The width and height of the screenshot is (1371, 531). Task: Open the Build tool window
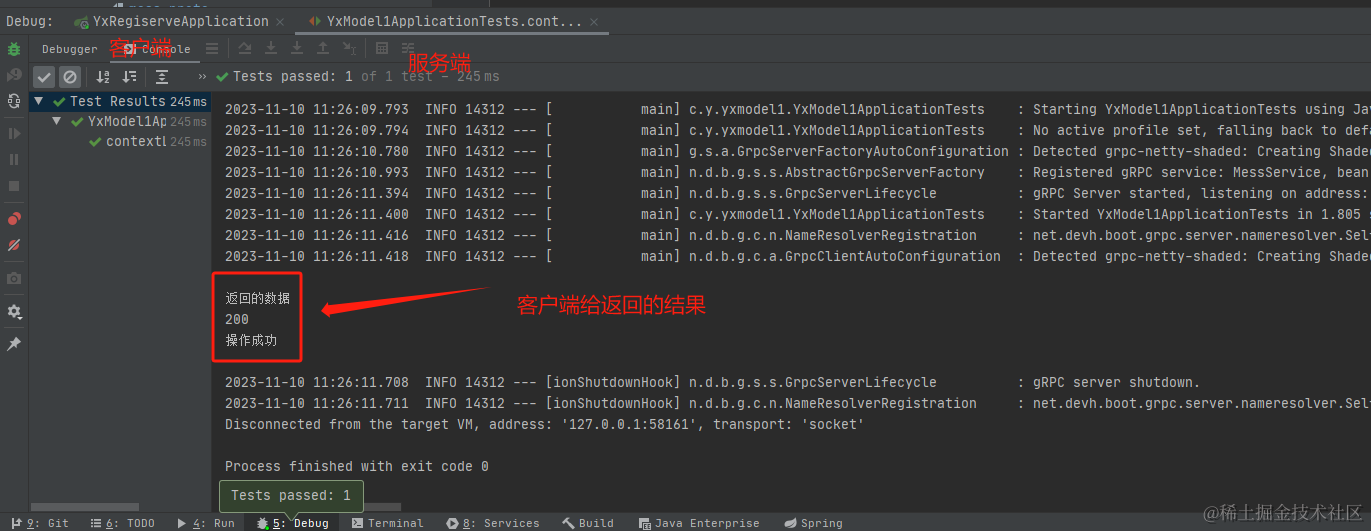tap(588, 523)
